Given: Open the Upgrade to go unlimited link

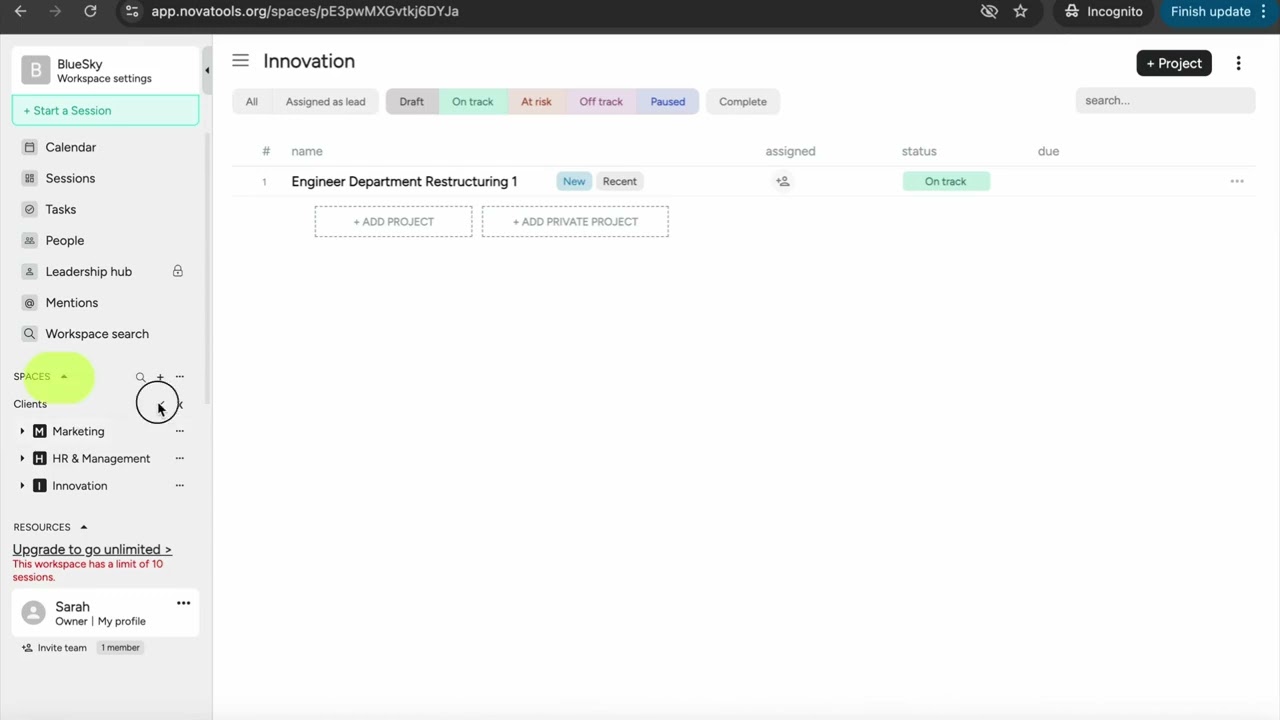Looking at the screenshot, I should pos(92,549).
